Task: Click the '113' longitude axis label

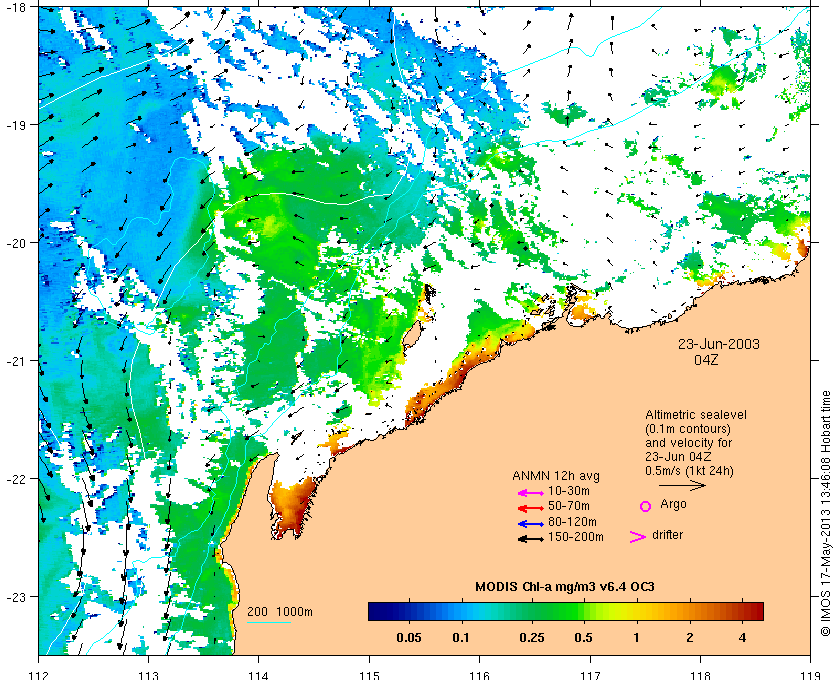Action: coord(148,675)
